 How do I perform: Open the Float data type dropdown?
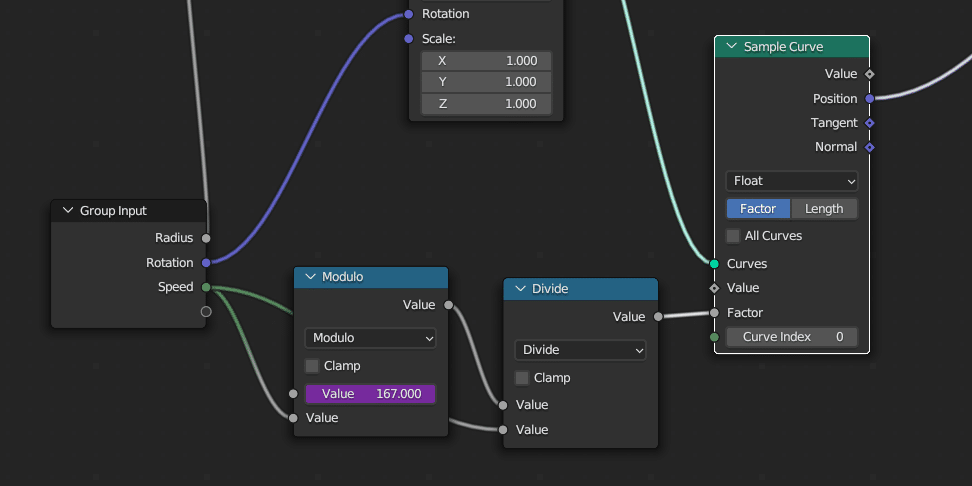(791, 181)
